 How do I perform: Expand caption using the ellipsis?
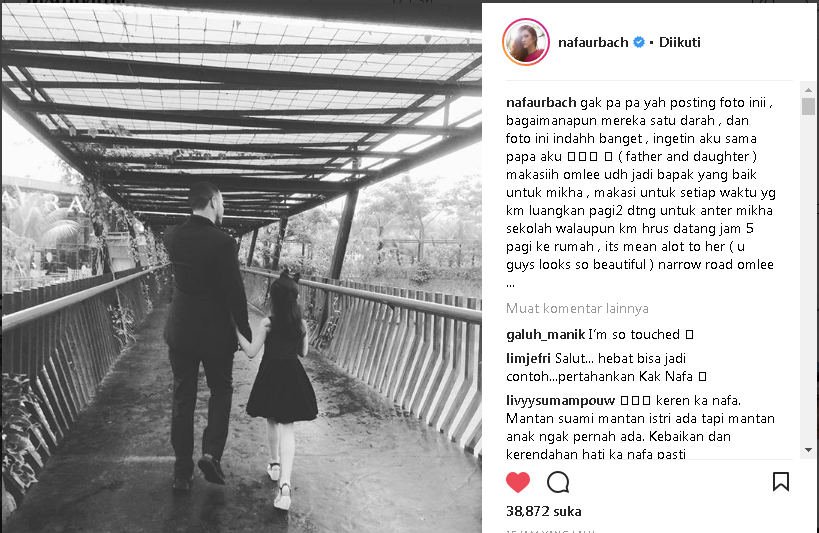pos(510,285)
